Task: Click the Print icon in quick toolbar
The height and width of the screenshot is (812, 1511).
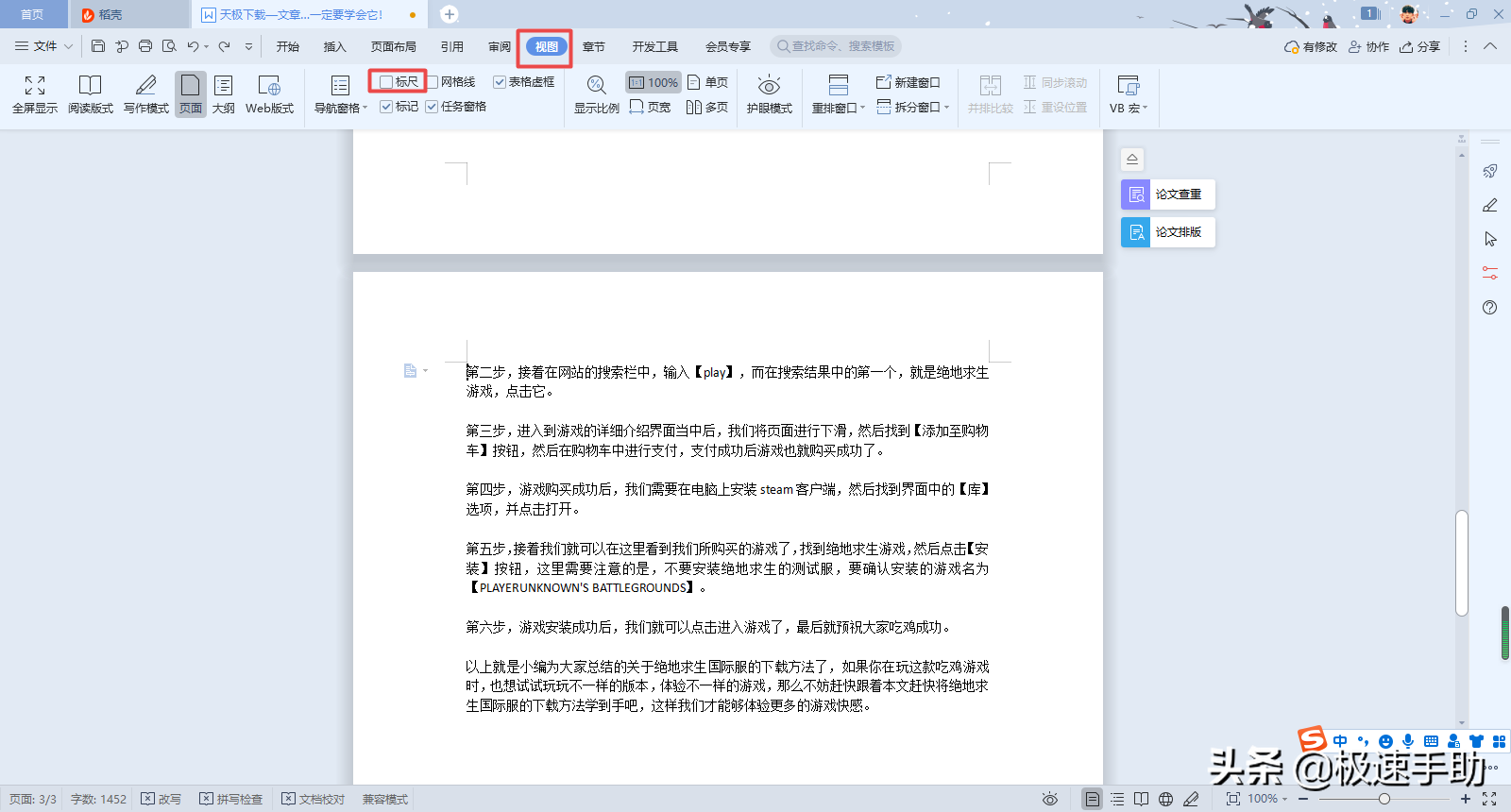Action: pyautogui.click(x=145, y=46)
